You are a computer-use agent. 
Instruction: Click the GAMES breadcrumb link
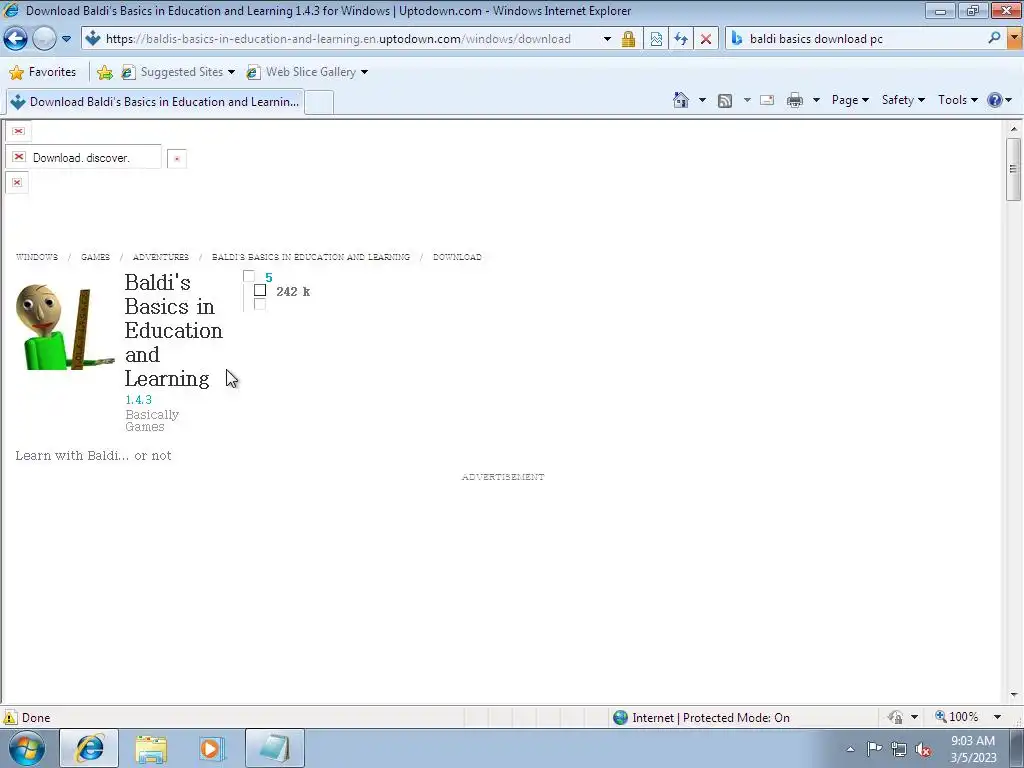click(x=95, y=257)
